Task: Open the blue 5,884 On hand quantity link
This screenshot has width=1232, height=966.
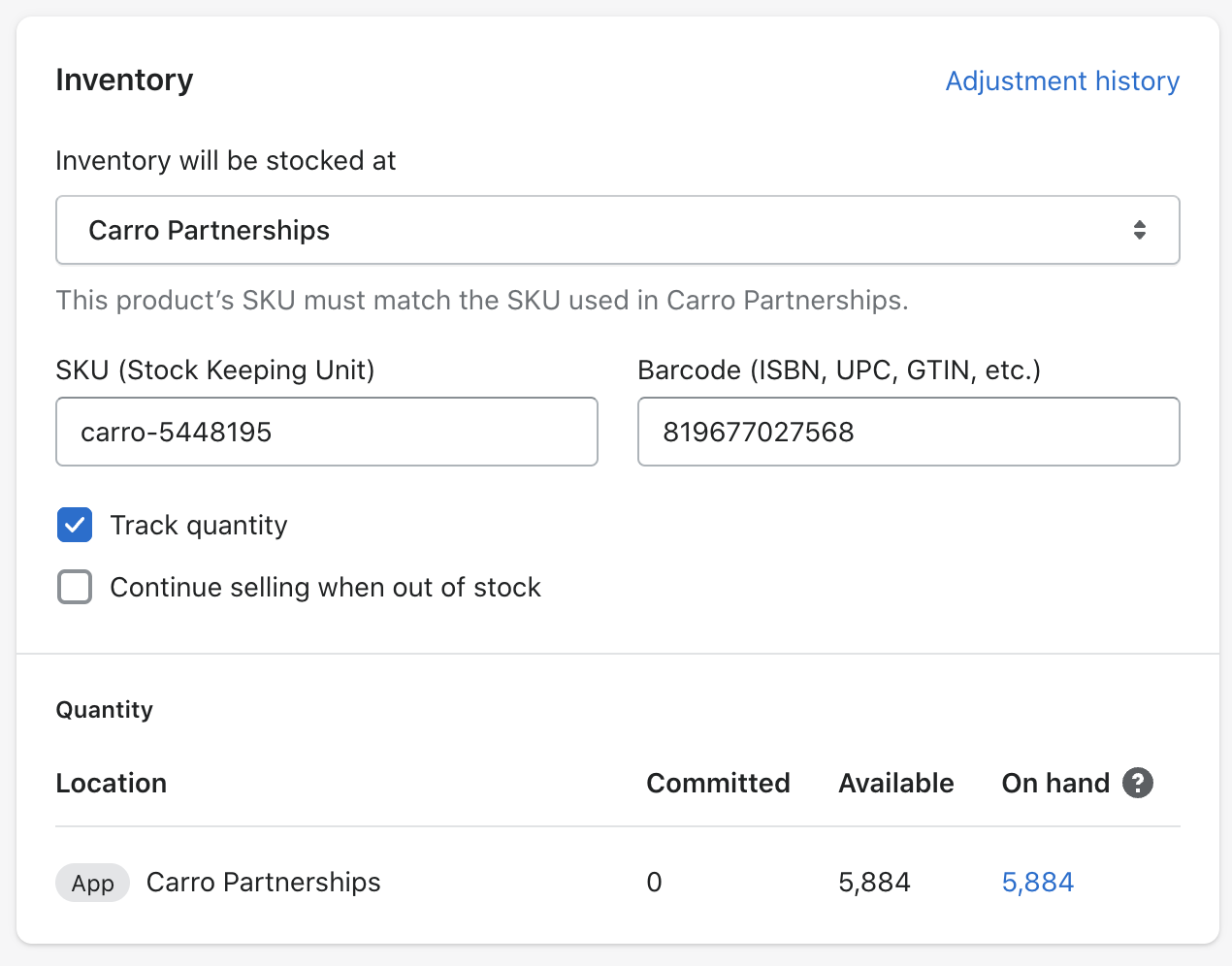Action: [x=1037, y=883]
